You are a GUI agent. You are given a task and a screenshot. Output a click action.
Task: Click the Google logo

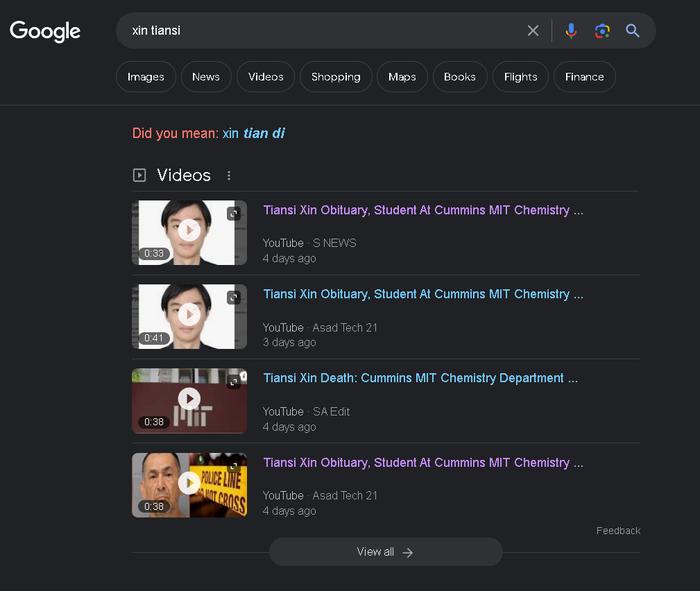[45, 31]
